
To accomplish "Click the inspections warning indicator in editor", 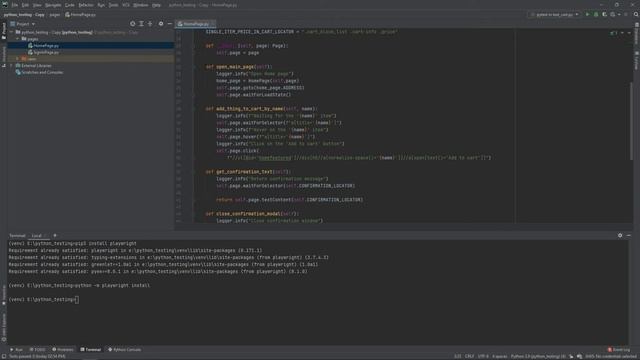I will [x=614, y=33].
